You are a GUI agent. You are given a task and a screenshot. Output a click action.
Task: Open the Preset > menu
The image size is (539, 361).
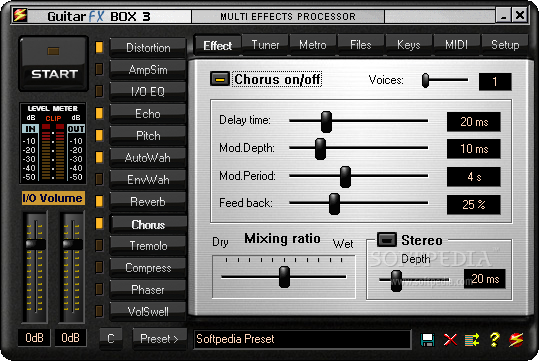(x=160, y=339)
